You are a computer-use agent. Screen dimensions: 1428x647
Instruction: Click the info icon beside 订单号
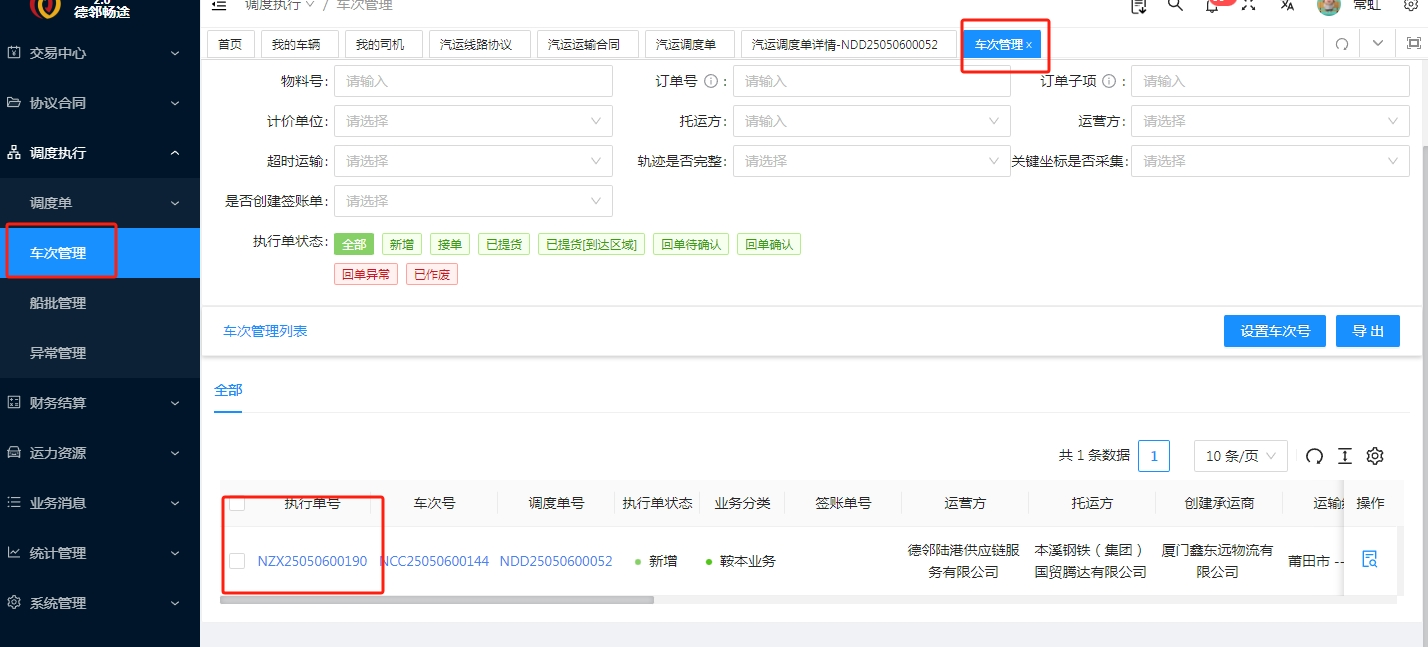tap(711, 81)
